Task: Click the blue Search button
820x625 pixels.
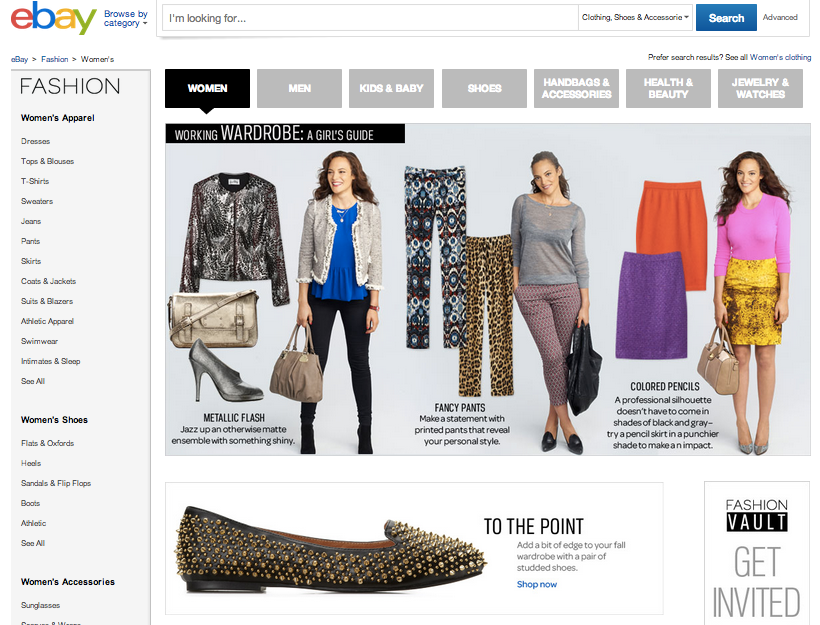Action: tap(726, 18)
